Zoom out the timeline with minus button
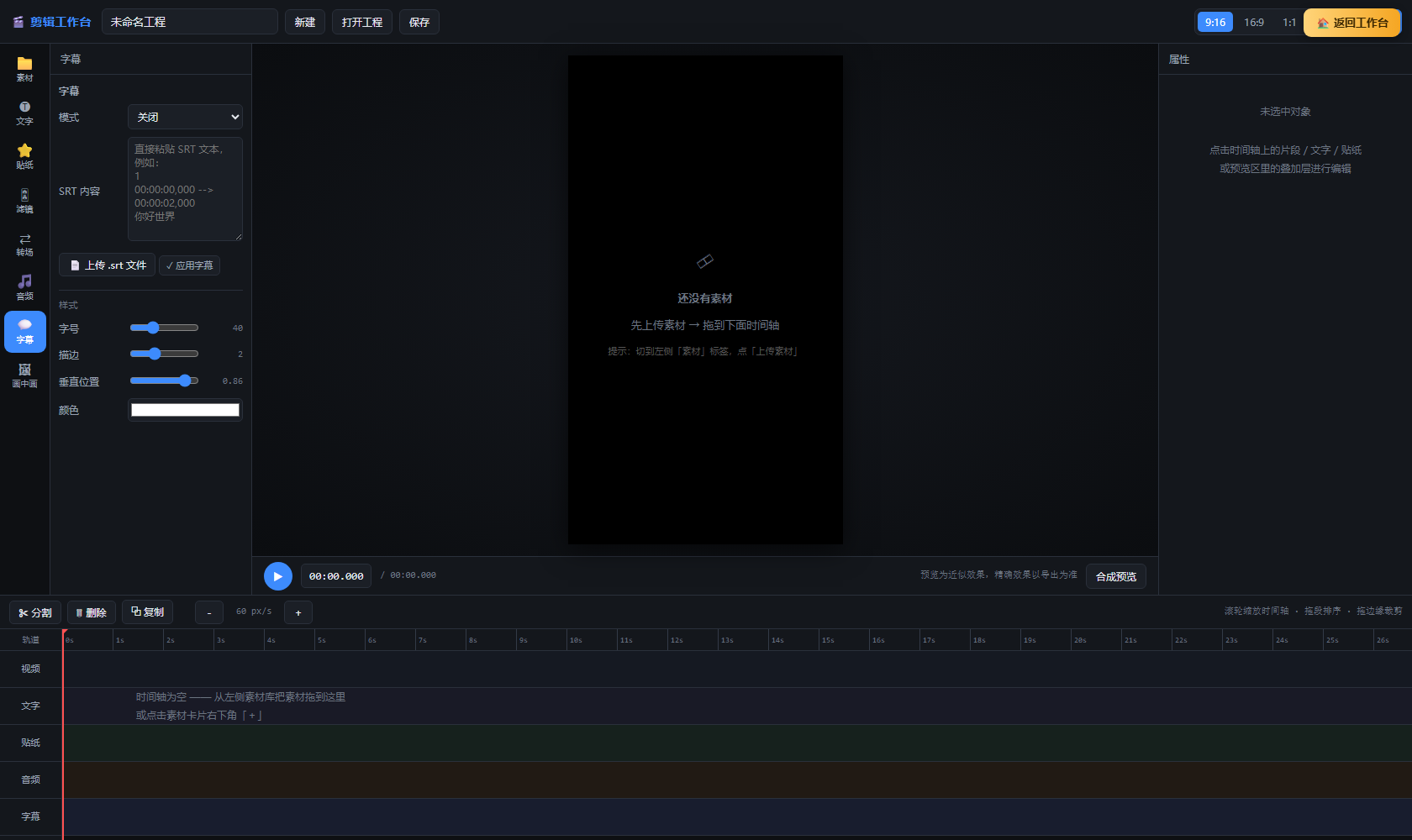Screen dimensions: 1412x840 click(209, 612)
